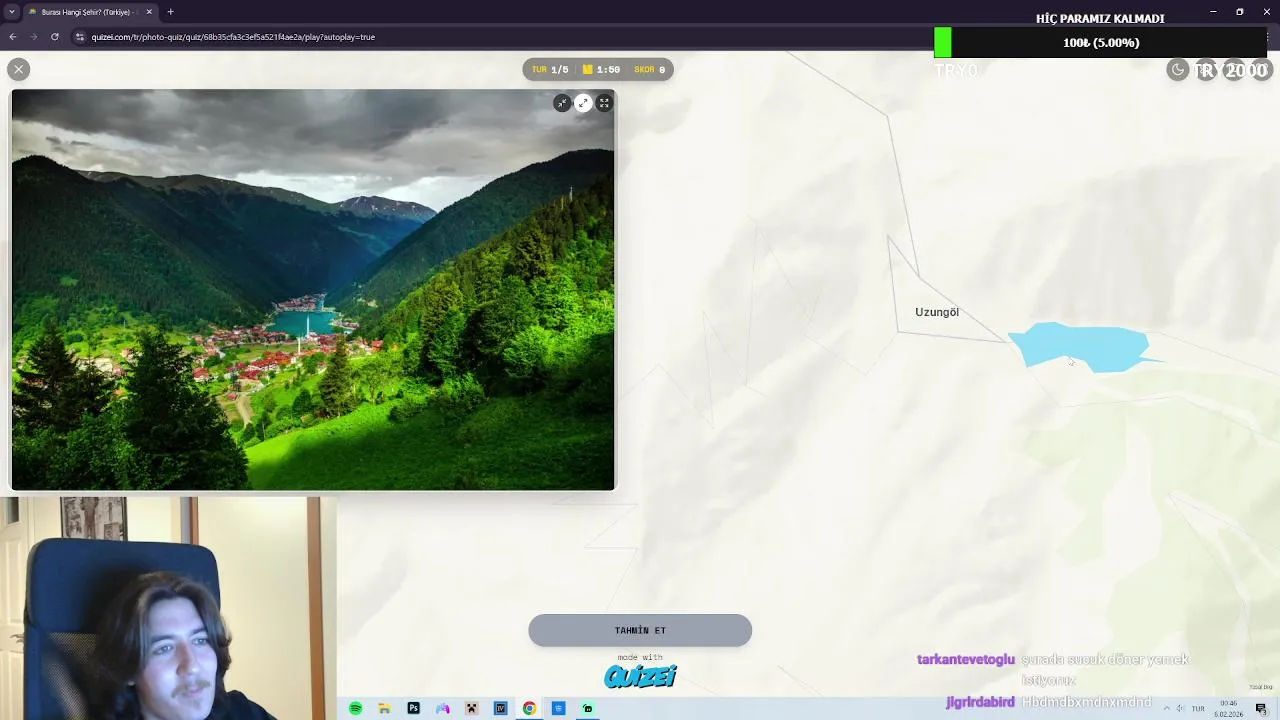Click the browser address bar URL
The height and width of the screenshot is (720, 1280).
(x=233, y=37)
